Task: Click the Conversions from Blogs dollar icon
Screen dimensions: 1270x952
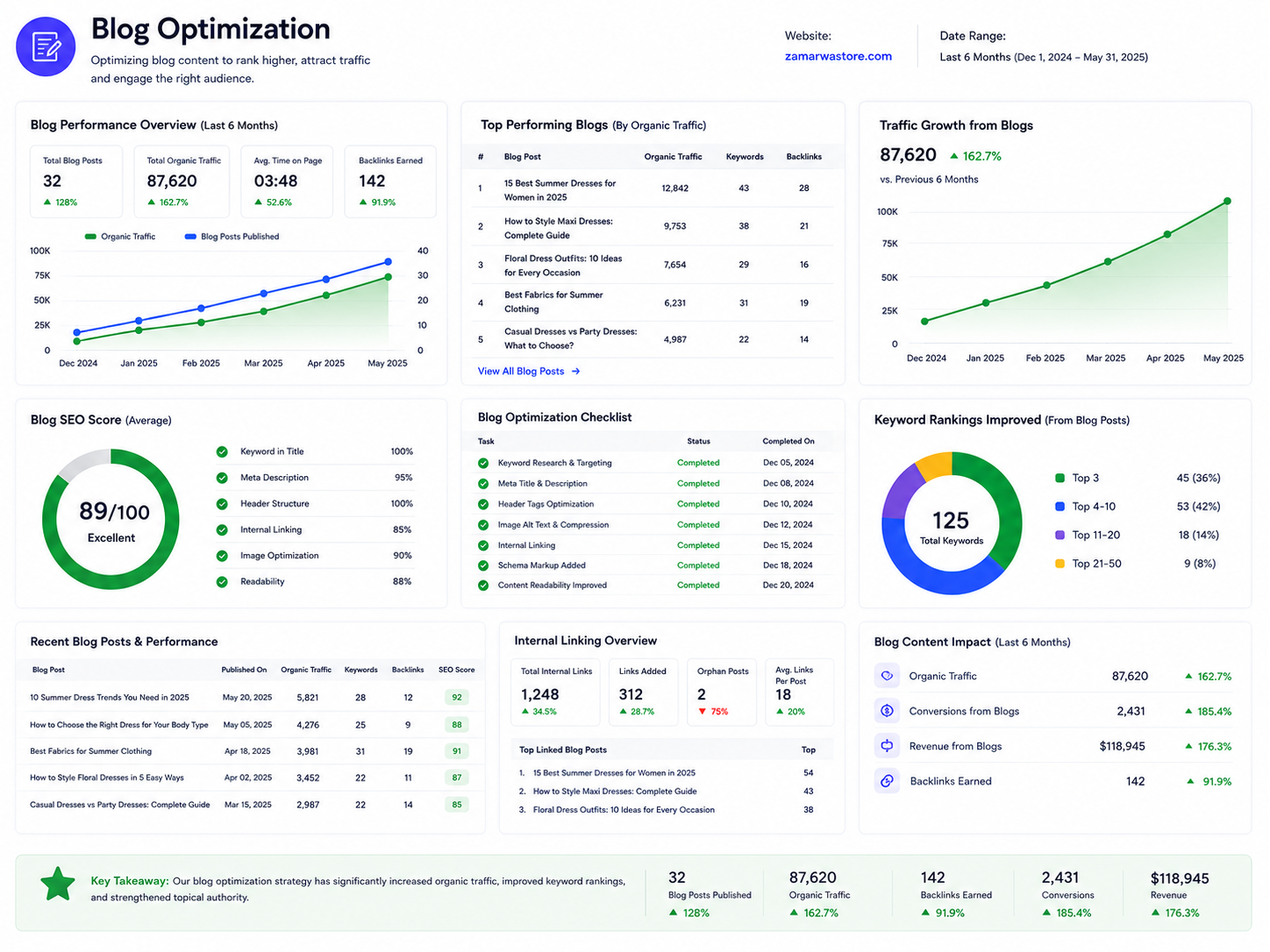Action: click(887, 711)
